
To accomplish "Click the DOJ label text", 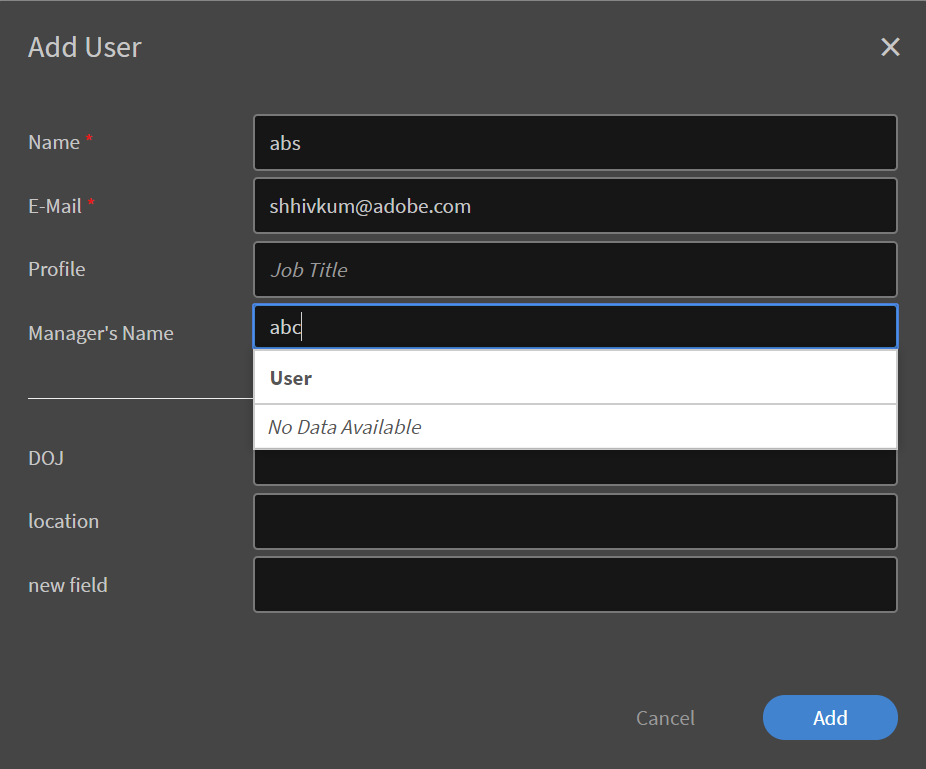I will coord(46,458).
